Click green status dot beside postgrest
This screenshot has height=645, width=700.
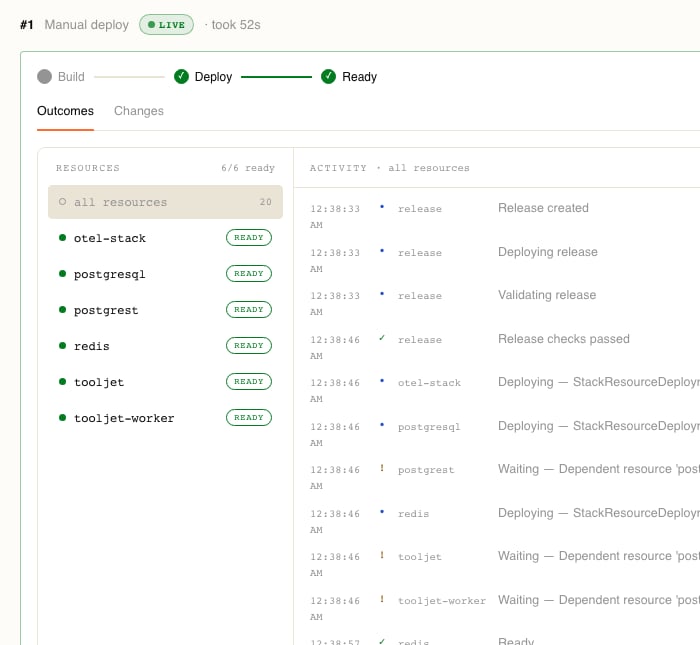(x=62, y=309)
